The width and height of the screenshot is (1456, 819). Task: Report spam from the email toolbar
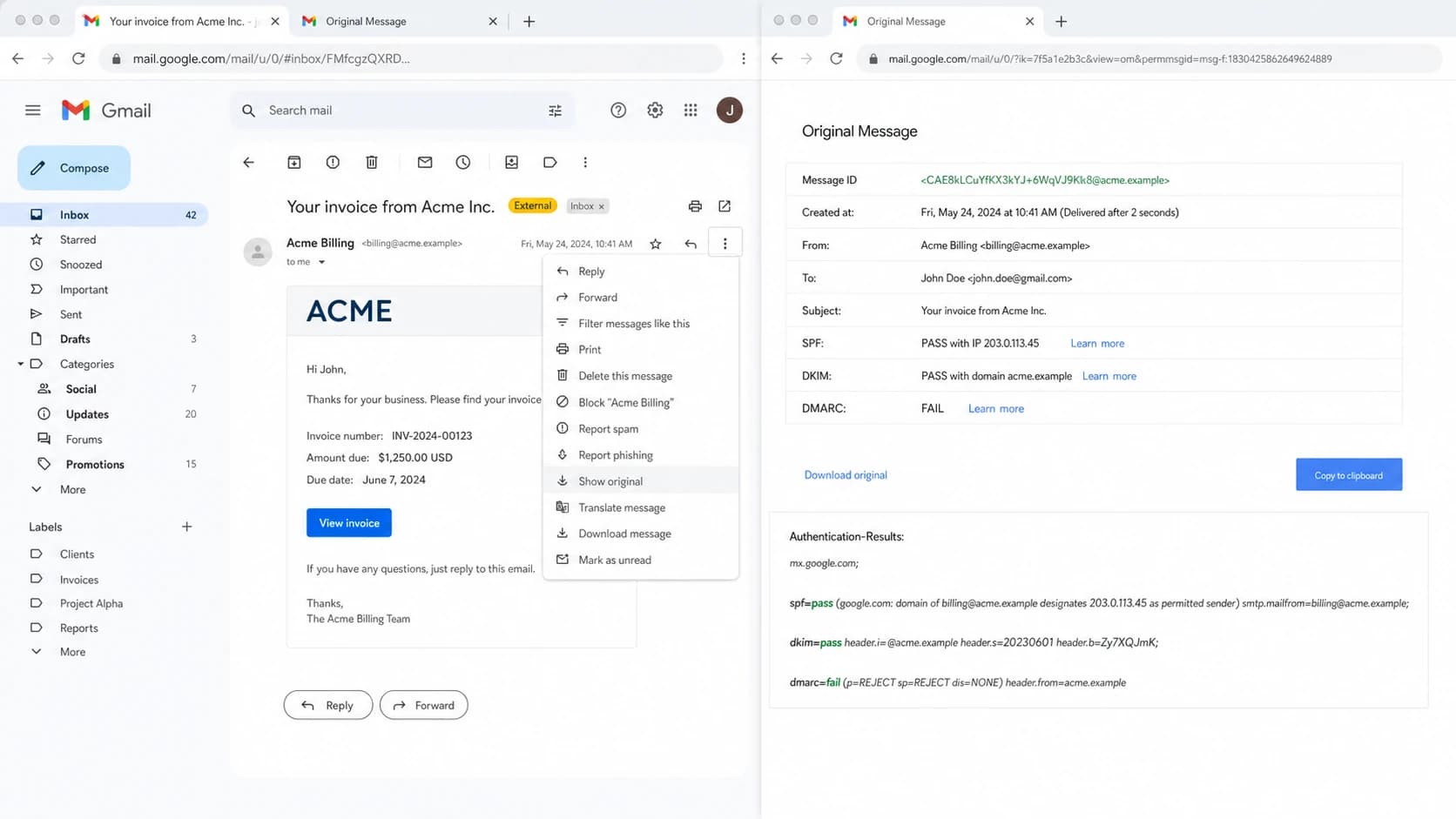pos(333,162)
